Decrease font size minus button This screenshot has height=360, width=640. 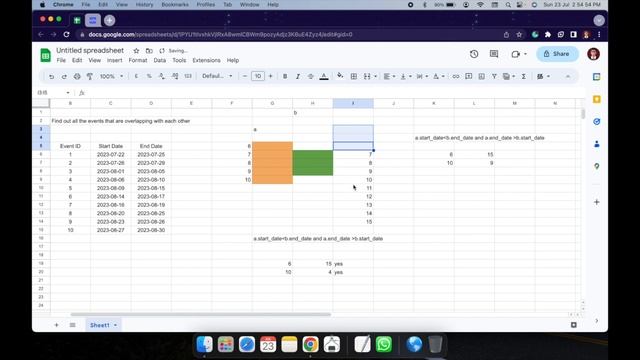coord(245,76)
